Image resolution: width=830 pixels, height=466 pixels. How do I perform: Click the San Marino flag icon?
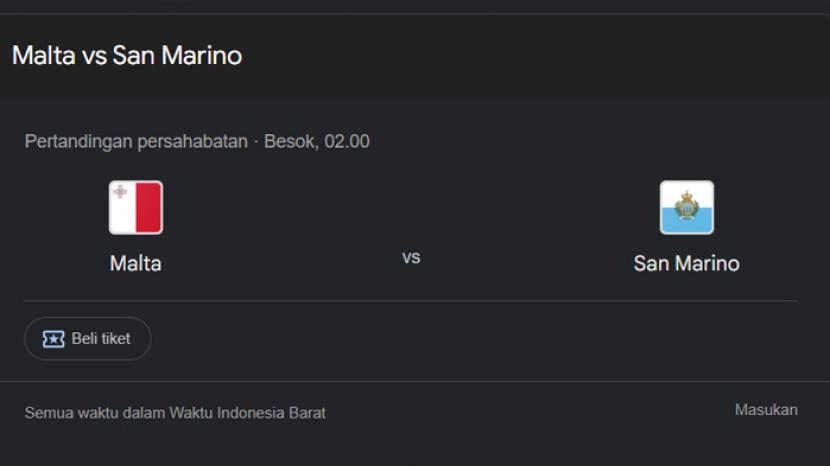tap(686, 208)
